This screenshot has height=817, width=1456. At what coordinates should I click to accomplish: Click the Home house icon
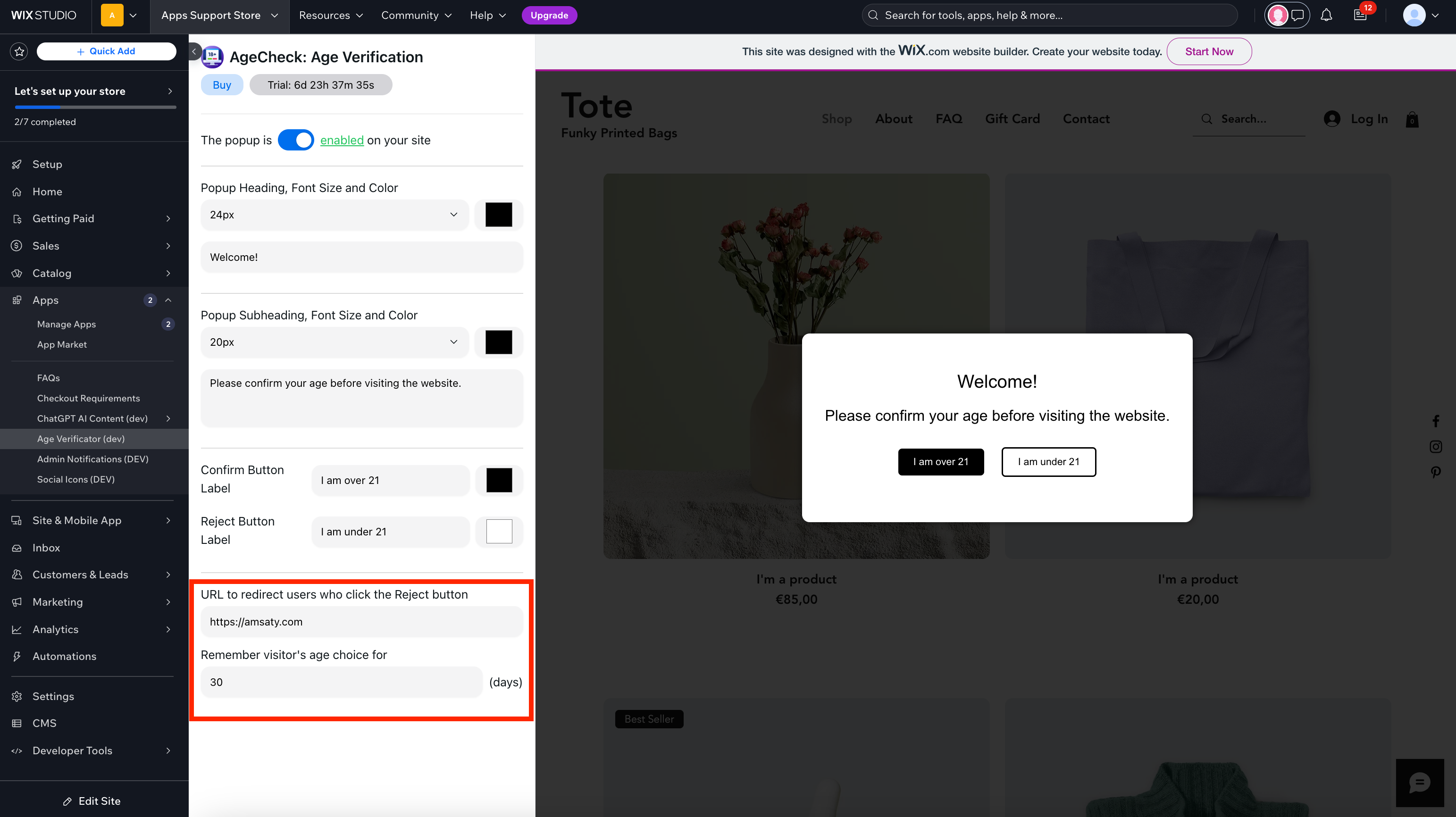(17, 192)
